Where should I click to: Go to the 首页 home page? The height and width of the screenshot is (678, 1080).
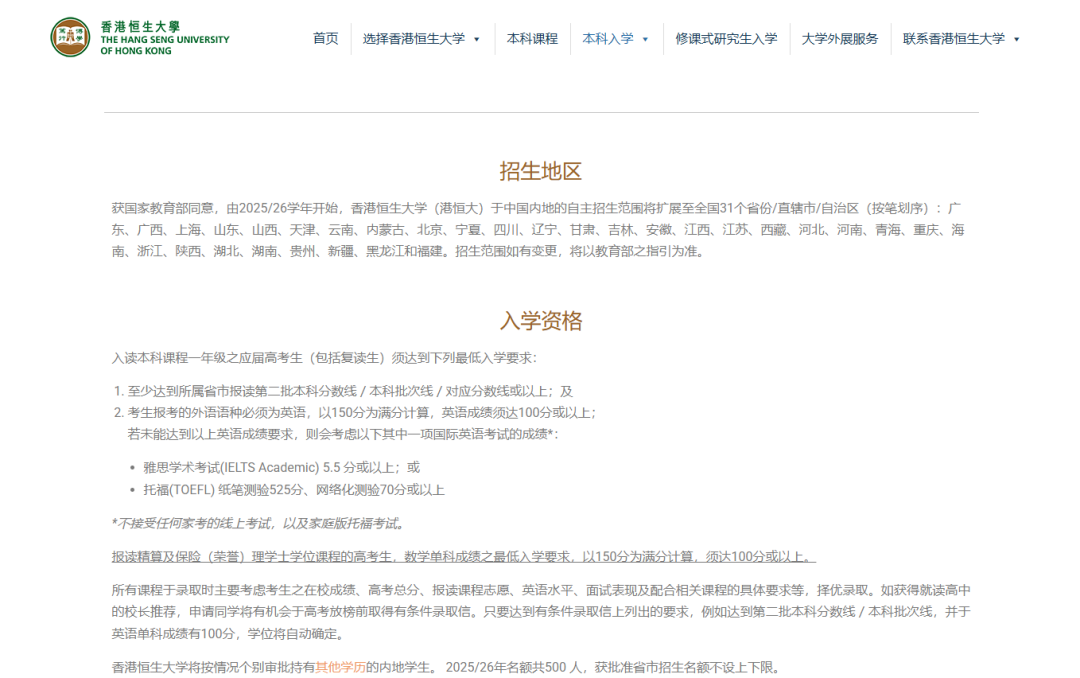pyautogui.click(x=325, y=39)
